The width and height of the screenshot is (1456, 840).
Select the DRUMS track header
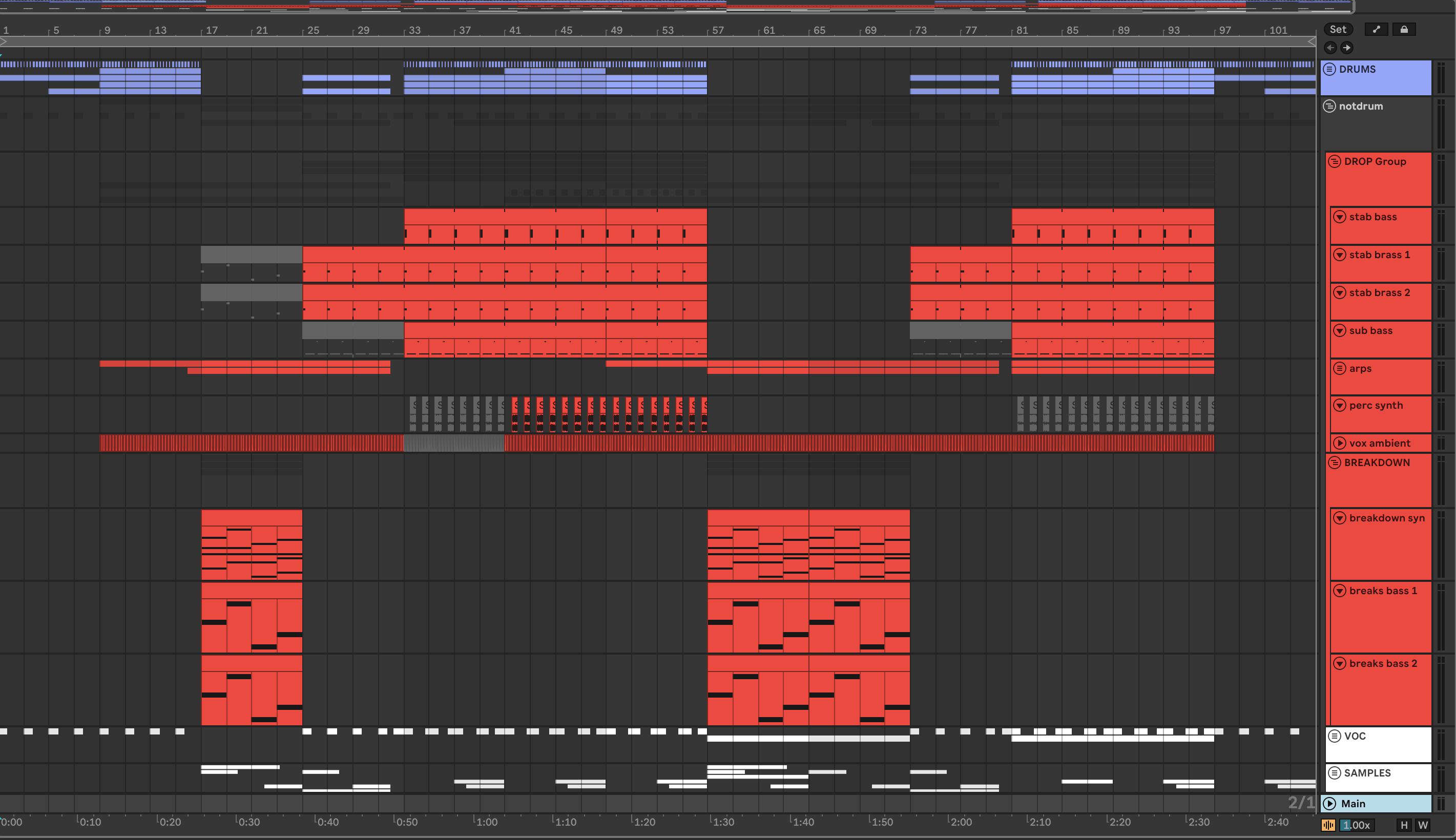coord(1376,78)
